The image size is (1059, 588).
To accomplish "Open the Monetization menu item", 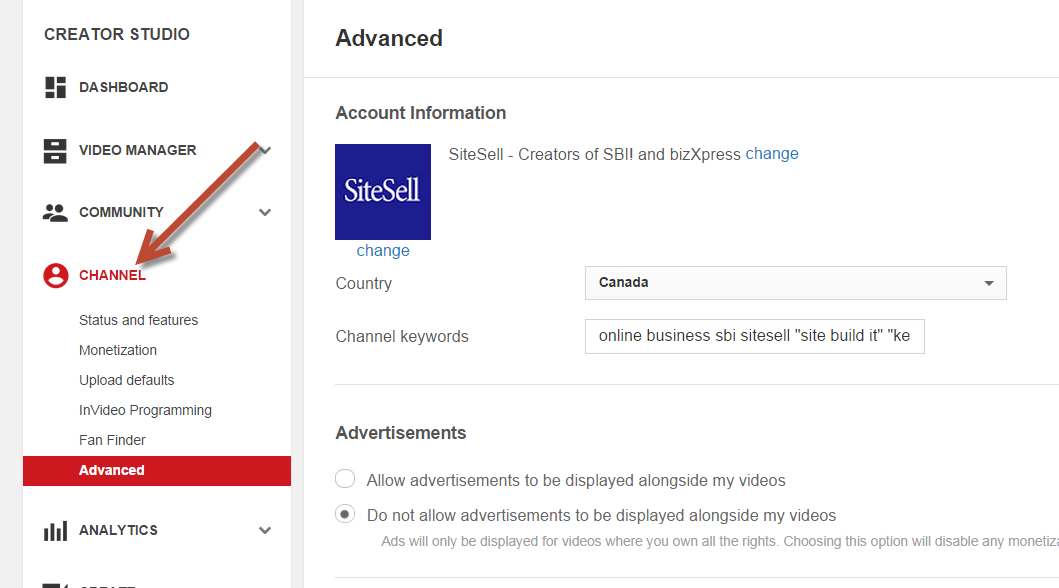I will tap(118, 350).
